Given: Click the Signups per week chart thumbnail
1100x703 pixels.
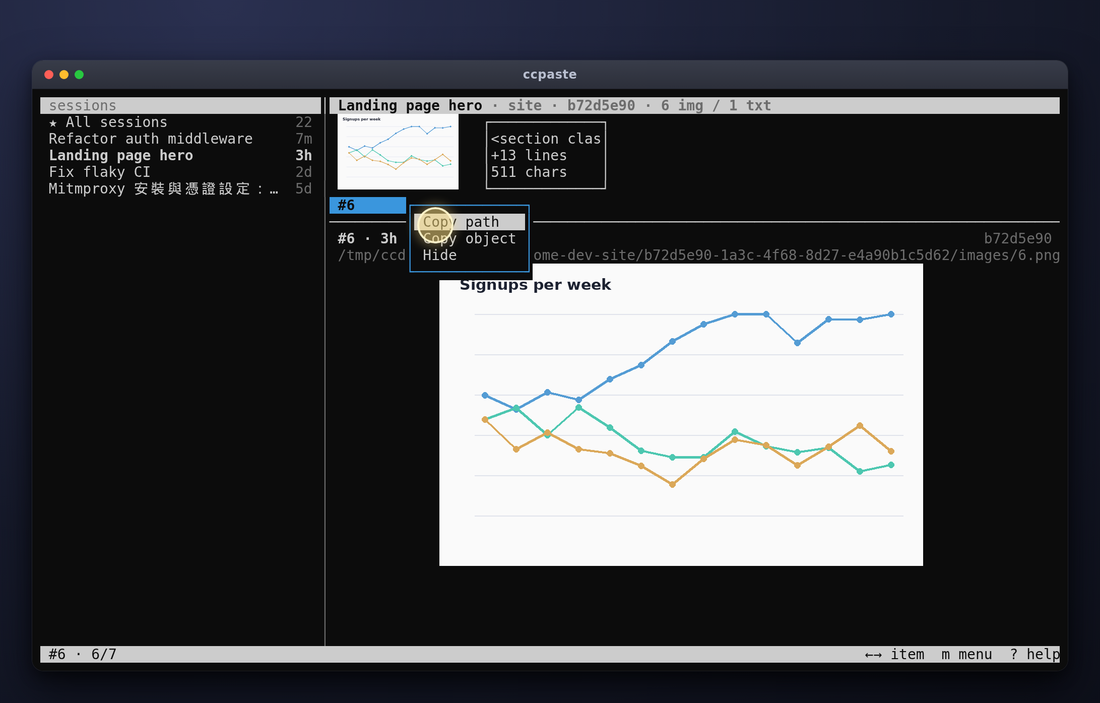Looking at the screenshot, I should [398, 152].
